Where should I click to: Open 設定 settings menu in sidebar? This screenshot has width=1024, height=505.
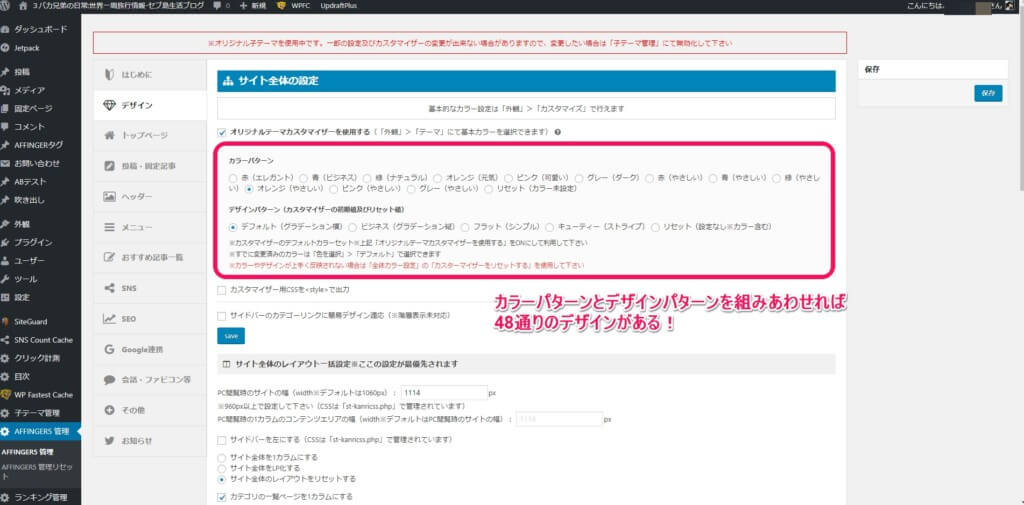pos(40,297)
